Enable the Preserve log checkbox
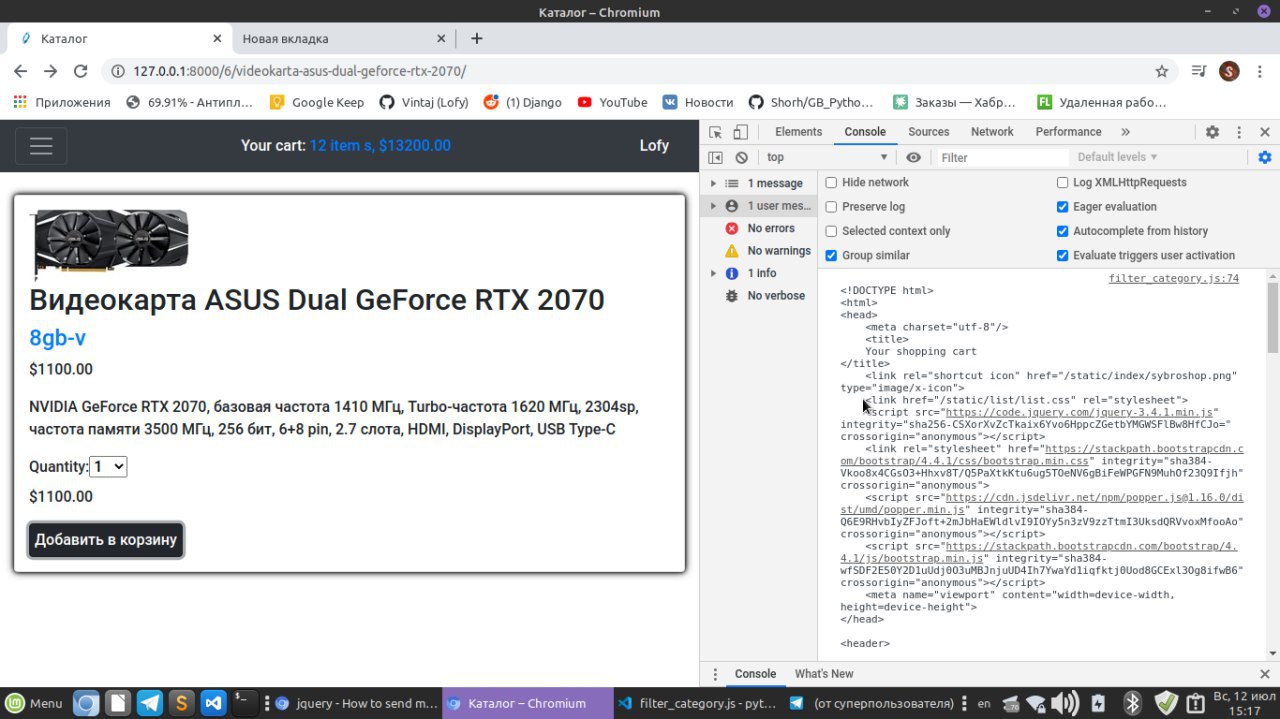This screenshot has height=719, width=1280. pos(831,207)
